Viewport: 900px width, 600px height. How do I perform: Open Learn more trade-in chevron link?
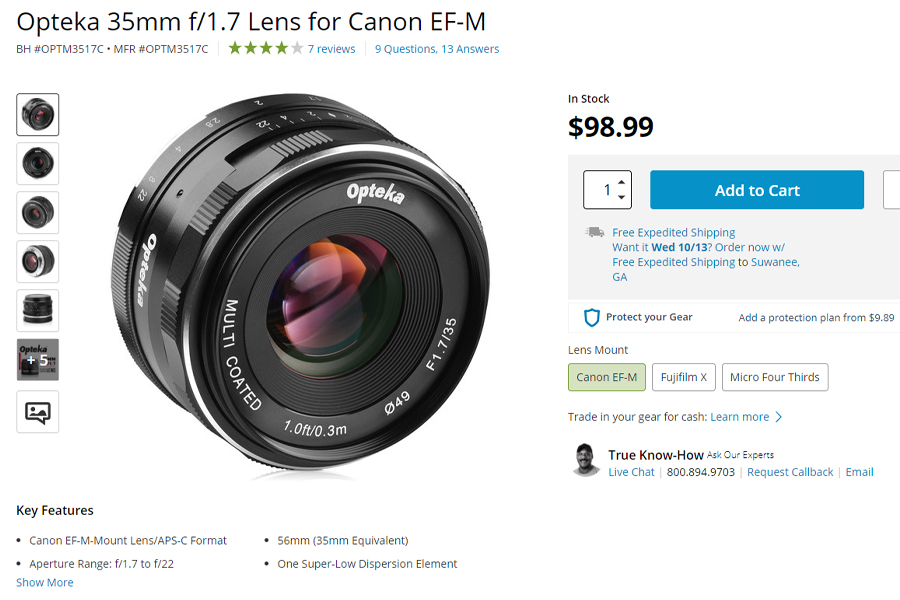click(x=746, y=417)
